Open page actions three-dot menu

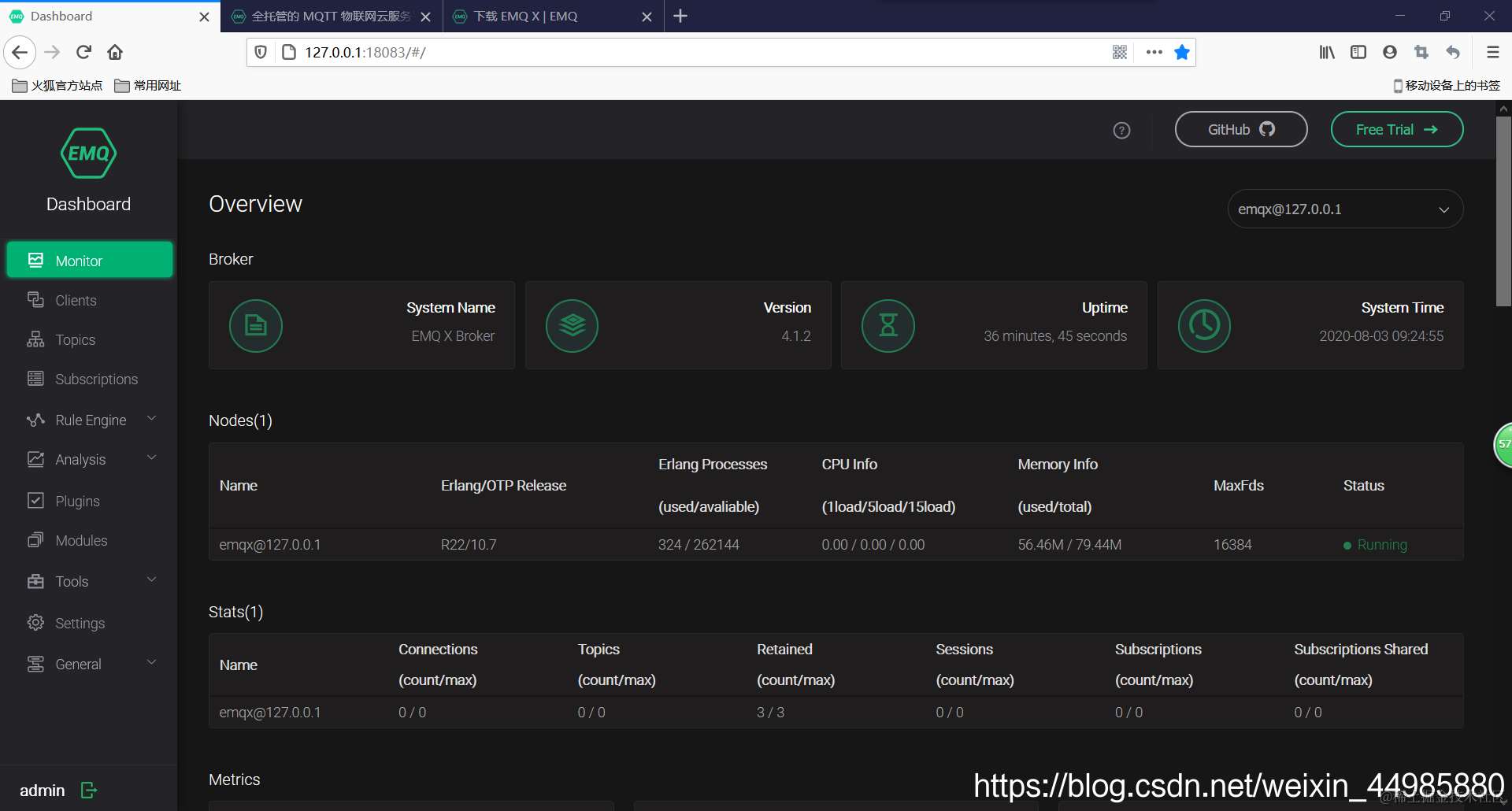1154,52
